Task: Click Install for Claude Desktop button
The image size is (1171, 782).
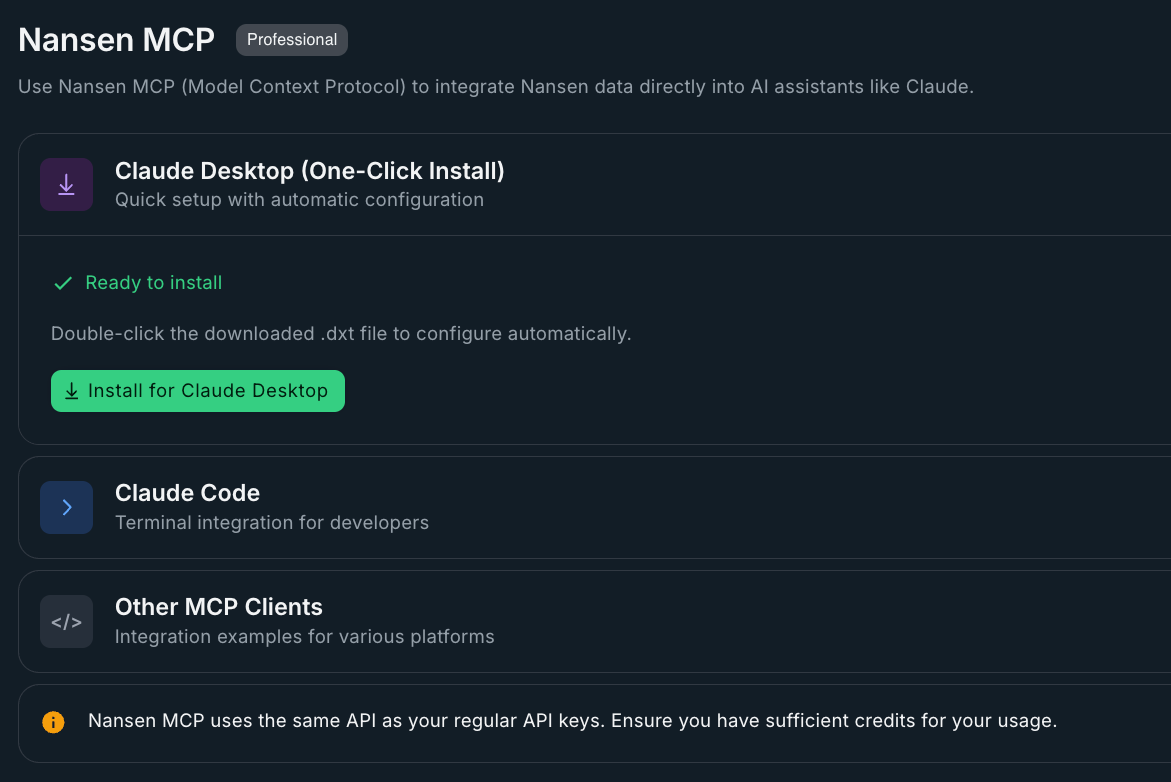Action: (x=198, y=391)
